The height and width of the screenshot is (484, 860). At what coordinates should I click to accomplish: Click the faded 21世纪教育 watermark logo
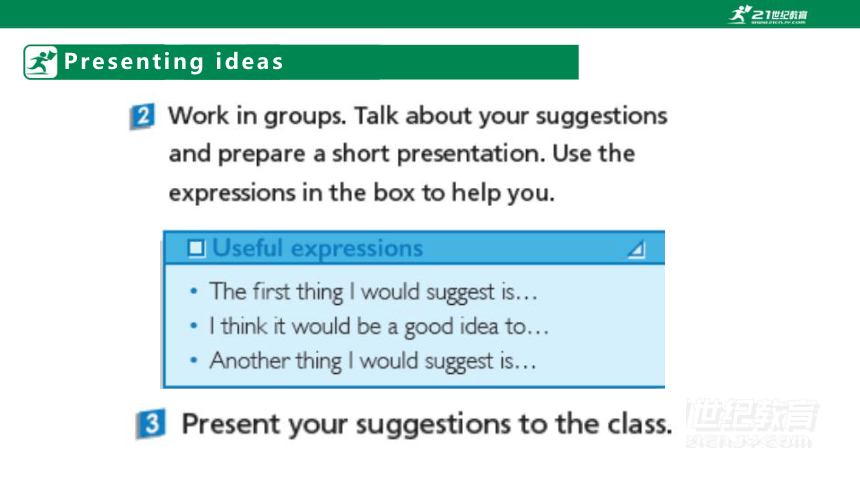[x=751, y=423]
